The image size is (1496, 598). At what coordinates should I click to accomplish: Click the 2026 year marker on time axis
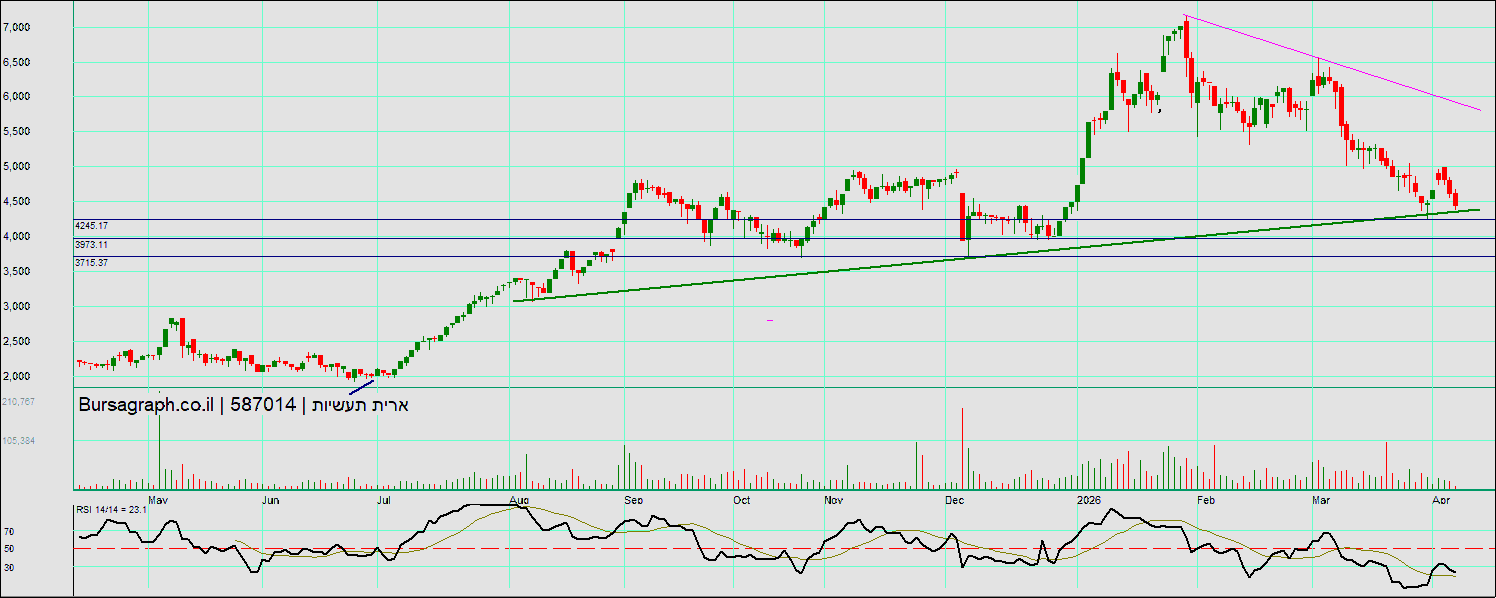tap(1088, 498)
